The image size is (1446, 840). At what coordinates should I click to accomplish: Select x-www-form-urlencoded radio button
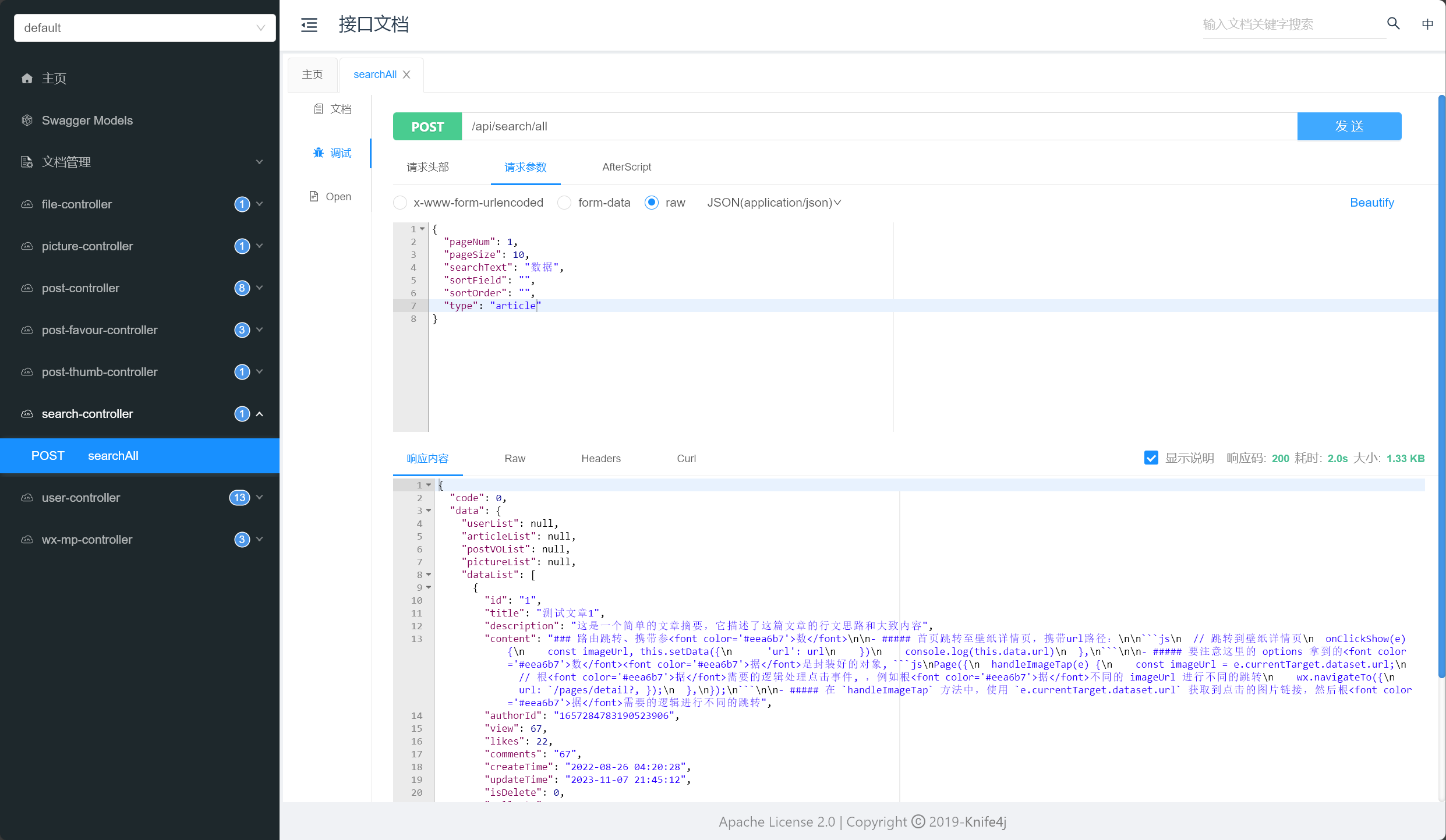[400, 203]
